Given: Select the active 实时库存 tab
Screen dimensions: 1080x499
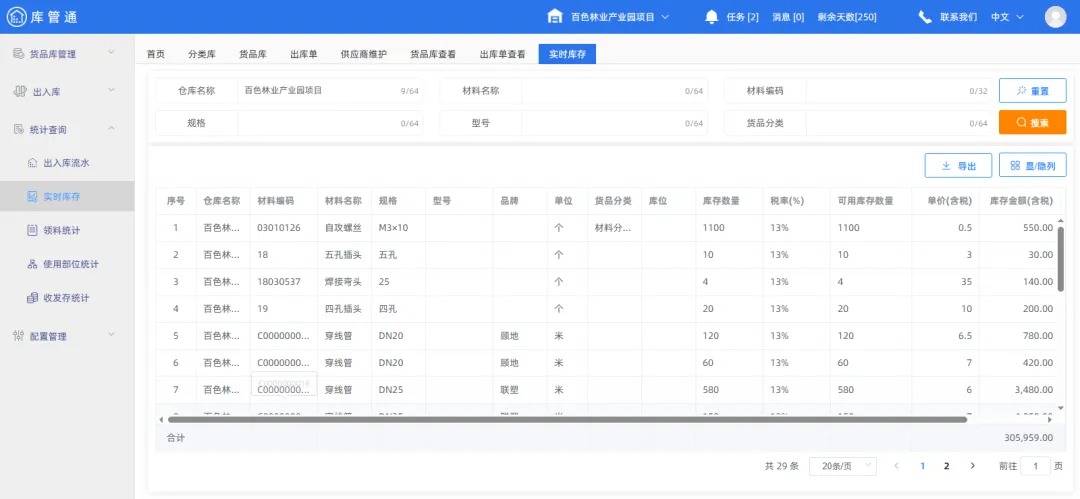Looking at the screenshot, I should pyautogui.click(x=567, y=54).
